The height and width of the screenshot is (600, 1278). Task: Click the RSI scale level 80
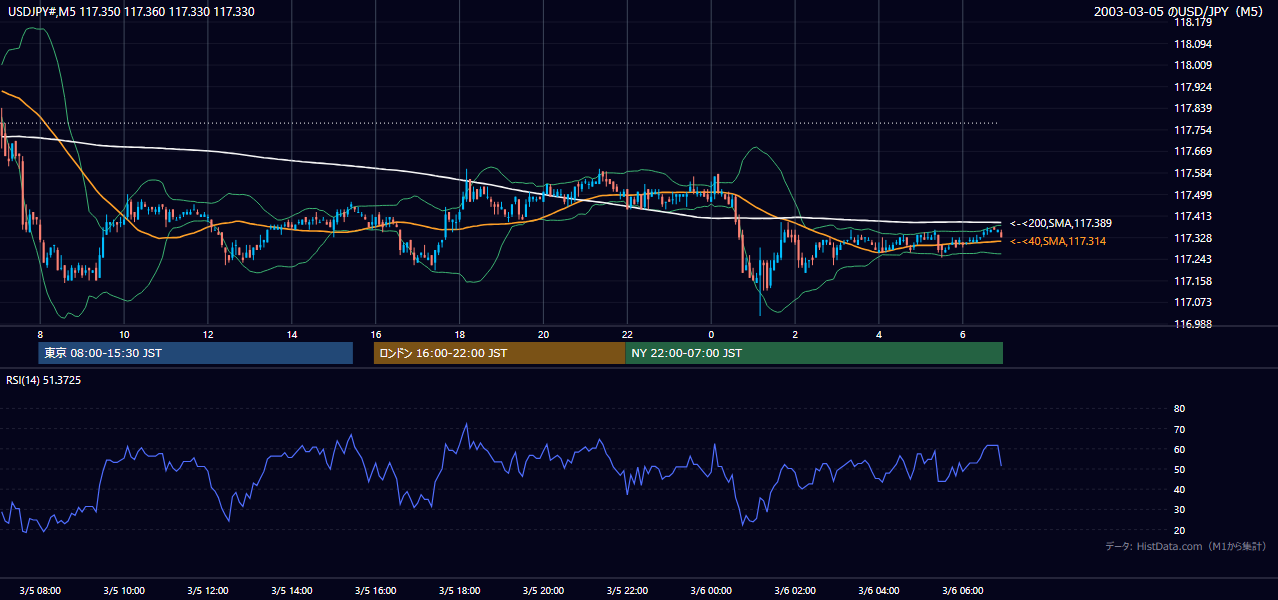(1179, 409)
